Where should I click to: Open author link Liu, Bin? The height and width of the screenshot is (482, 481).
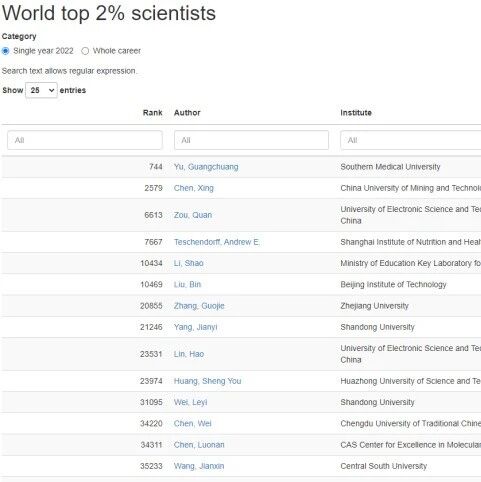pos(187,285)
